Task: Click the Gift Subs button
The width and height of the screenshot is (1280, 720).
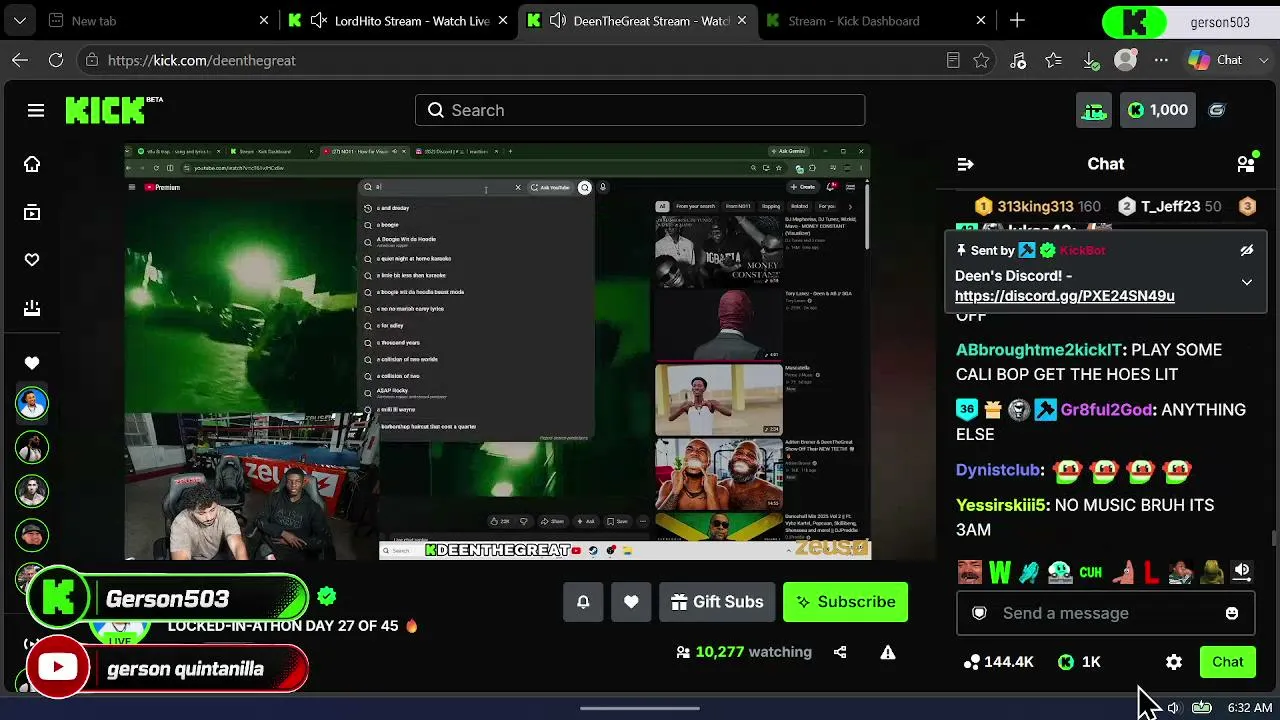Action: pyautogui.click(x=717, y=602)
